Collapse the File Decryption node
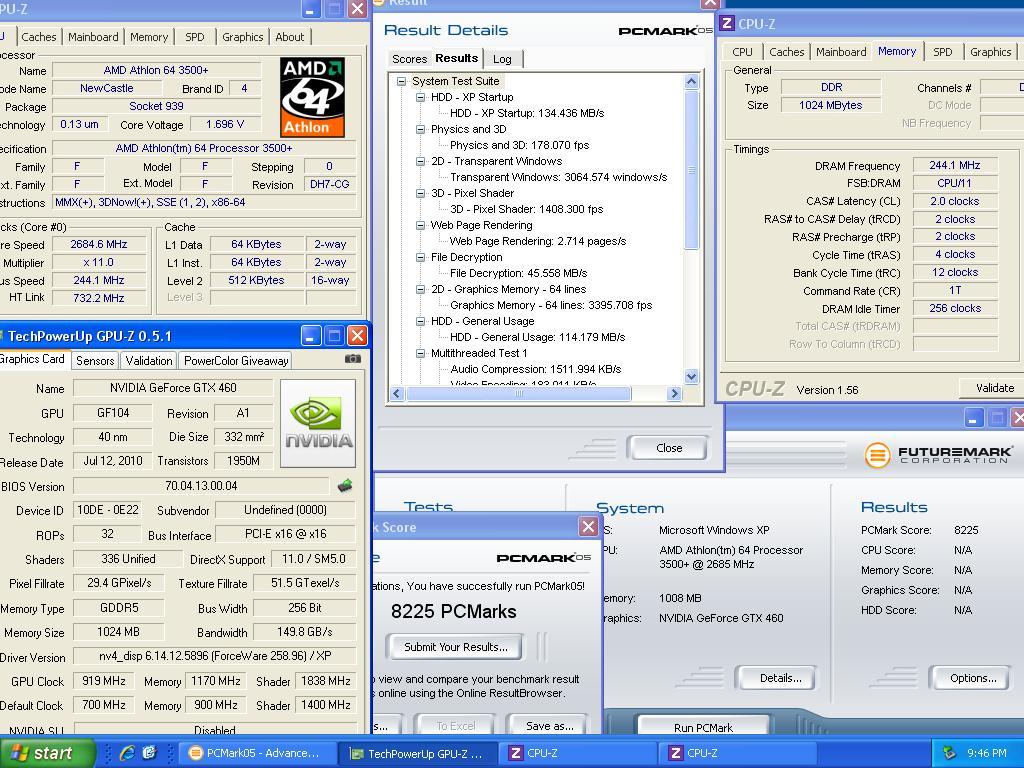The height and width of the screenshot is (768, 1024). [x=421, y=257]
